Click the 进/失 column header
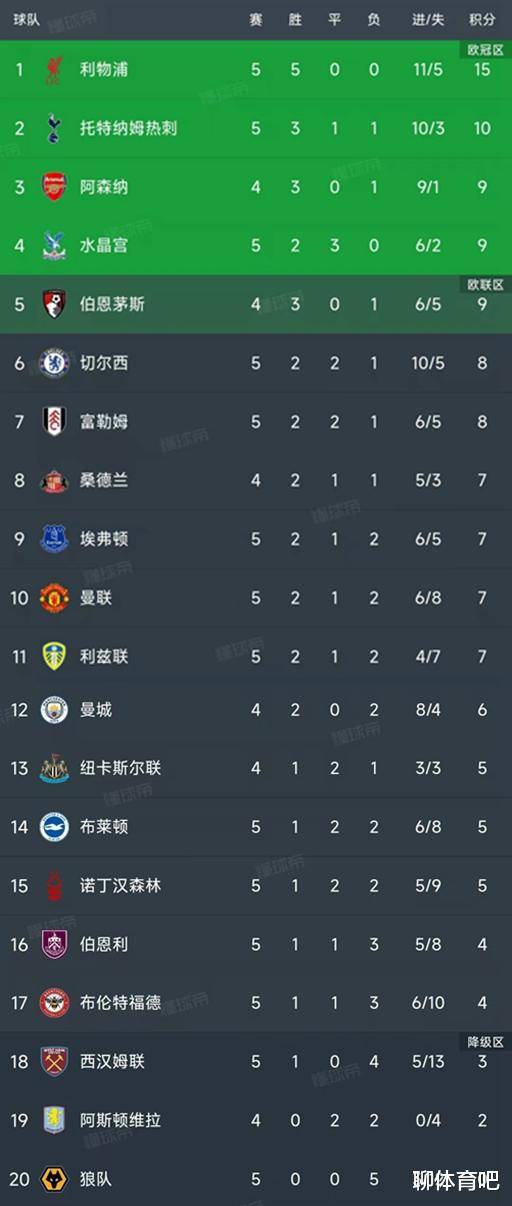512x1206 pixels. (x=428, y=20)
